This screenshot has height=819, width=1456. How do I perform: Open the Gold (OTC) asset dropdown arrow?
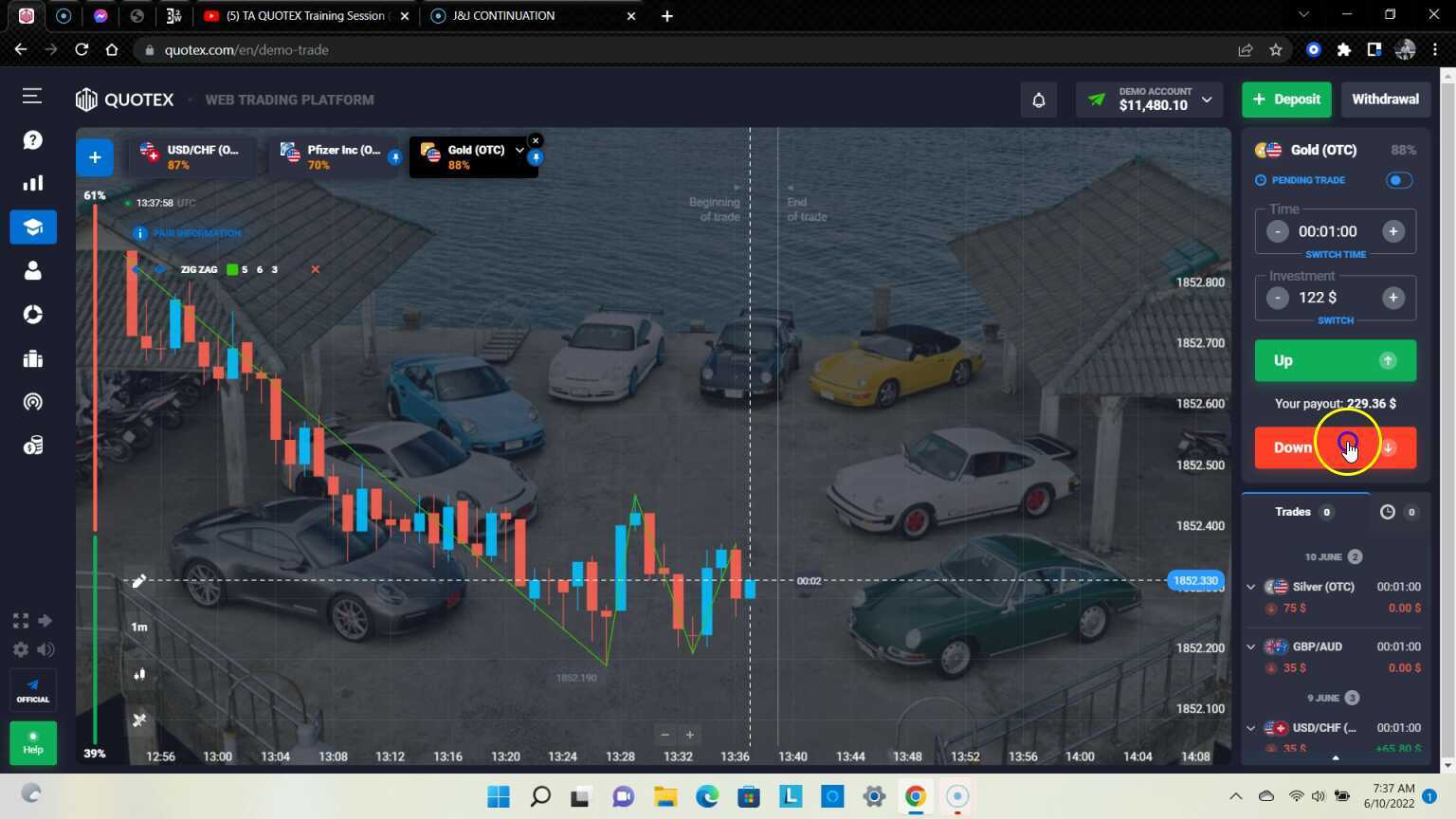coord(519,150)
